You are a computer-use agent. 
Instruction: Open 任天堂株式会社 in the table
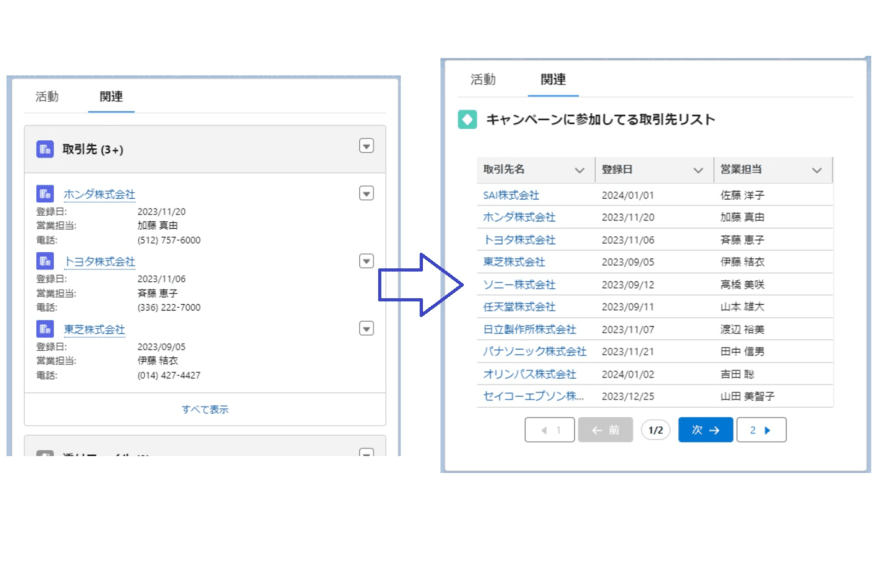coord(519,307)
